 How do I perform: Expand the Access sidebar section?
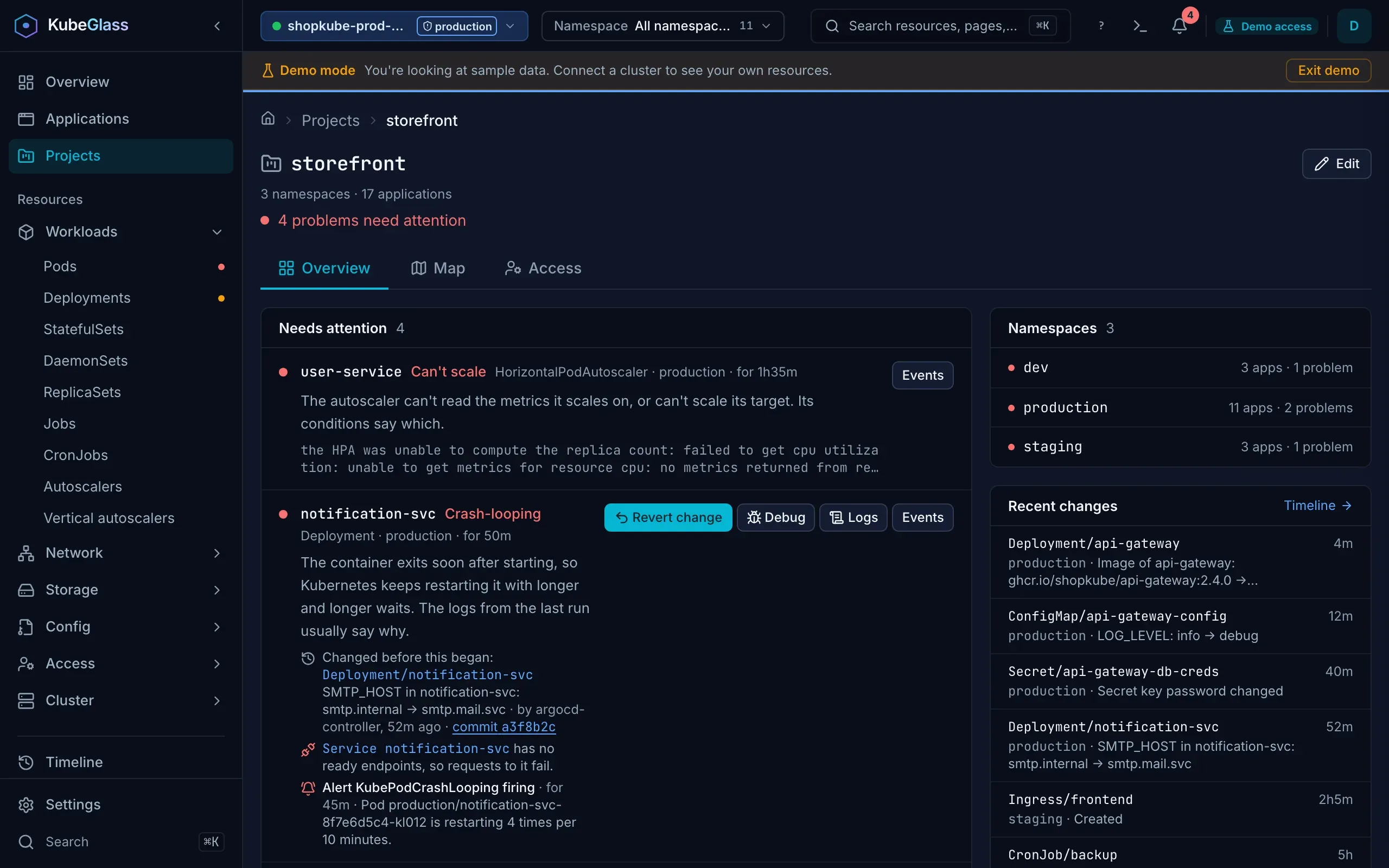pyautogui.click(x=120, y=663)
